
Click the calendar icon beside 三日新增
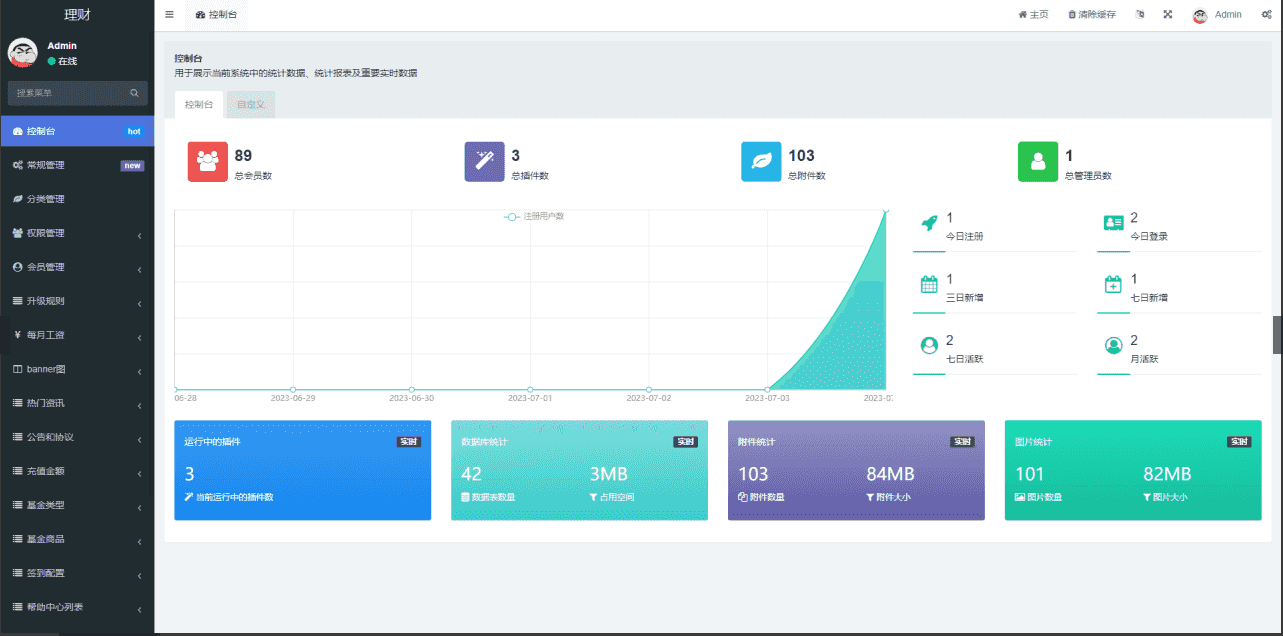[929, 284]
